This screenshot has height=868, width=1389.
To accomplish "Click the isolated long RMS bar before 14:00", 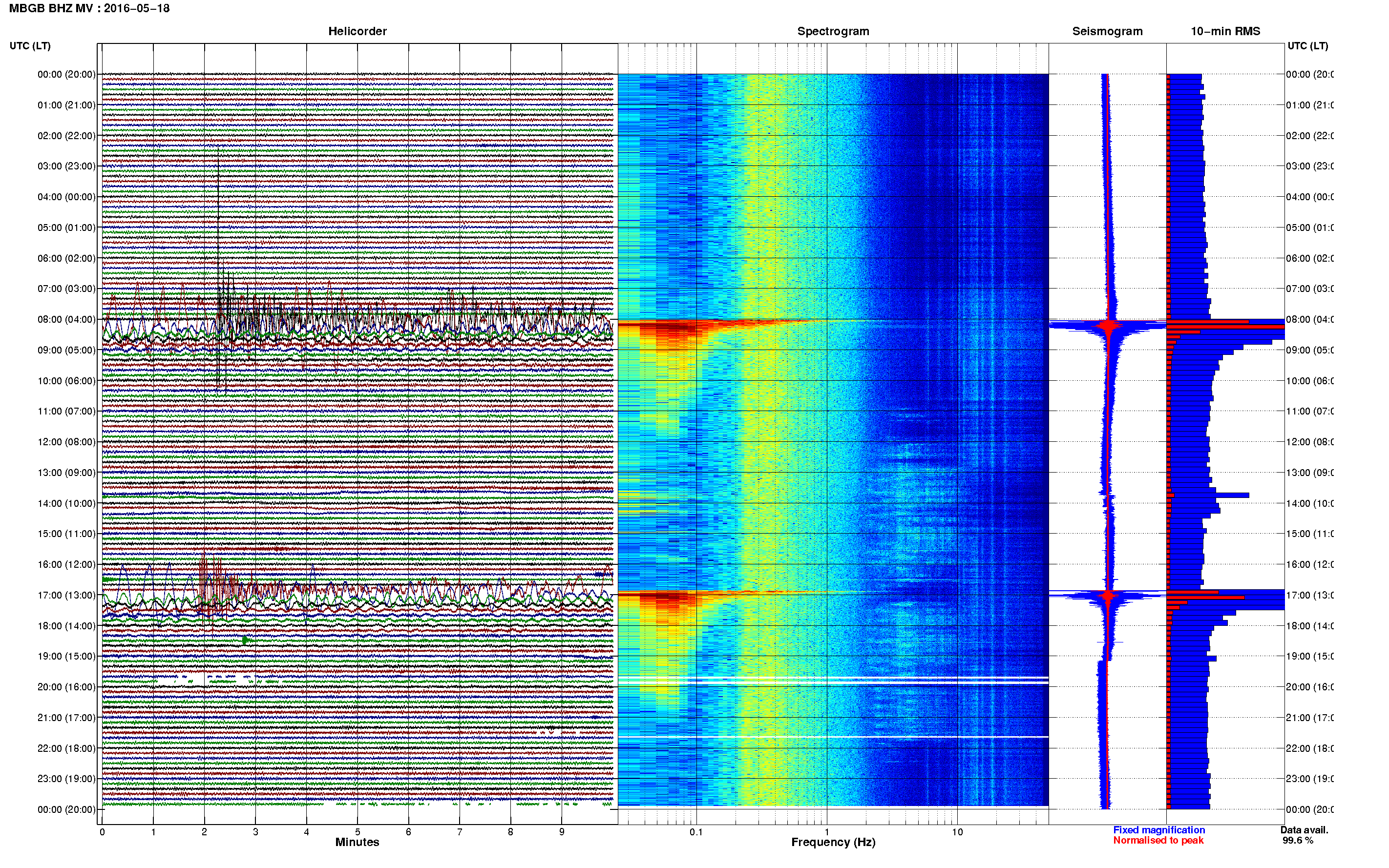I will (1209, 495).
